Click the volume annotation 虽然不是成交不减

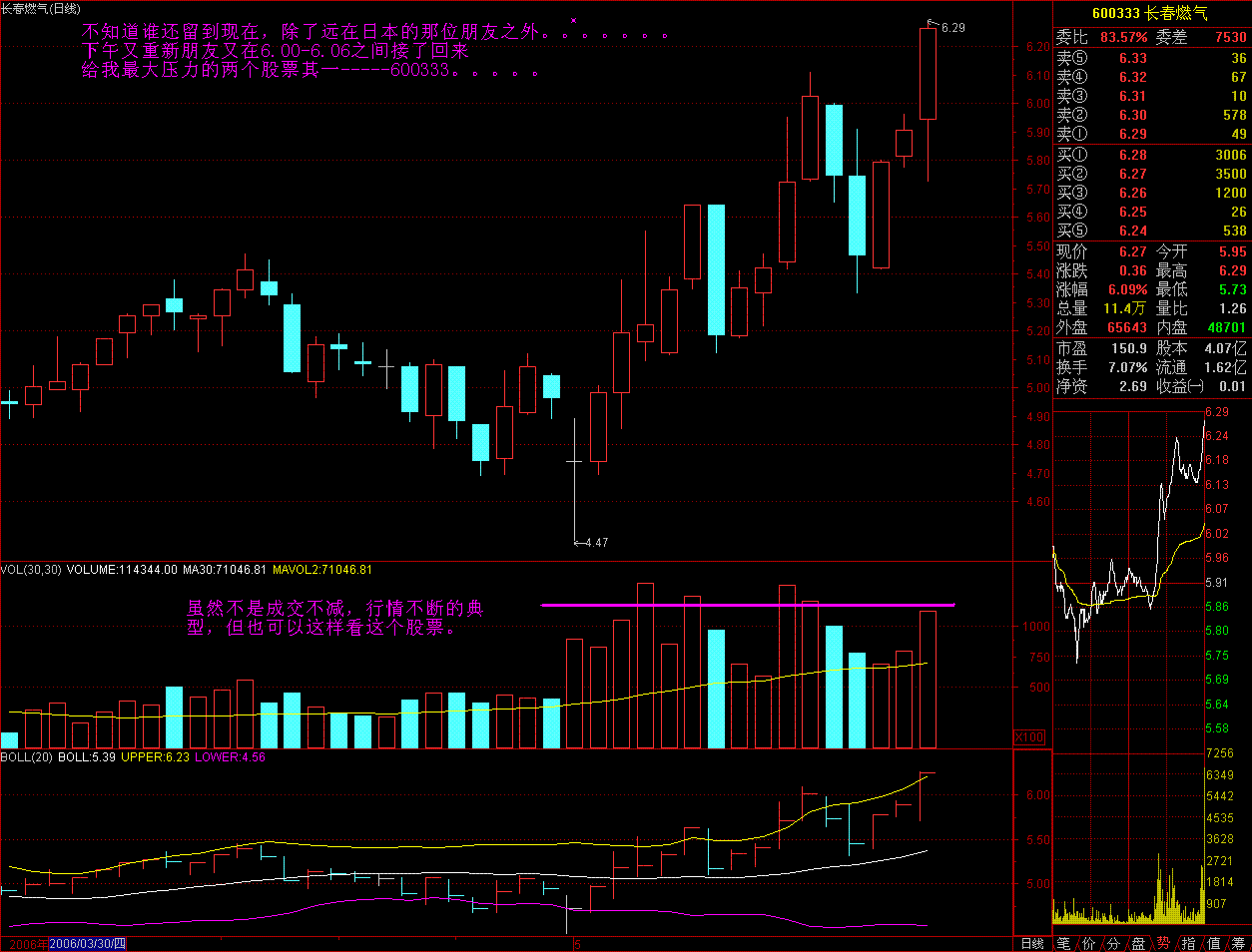(334, 618)
